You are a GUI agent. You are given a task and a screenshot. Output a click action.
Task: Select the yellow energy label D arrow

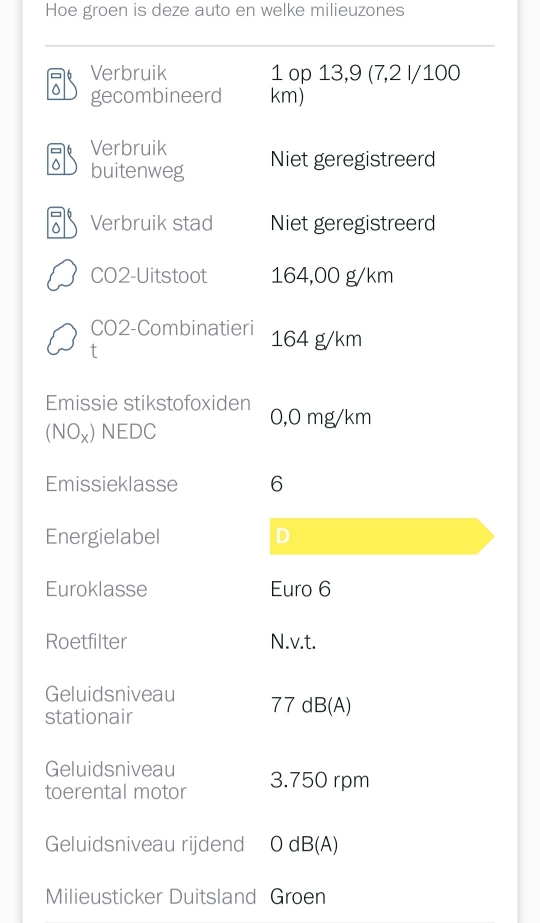pos(382,536)
